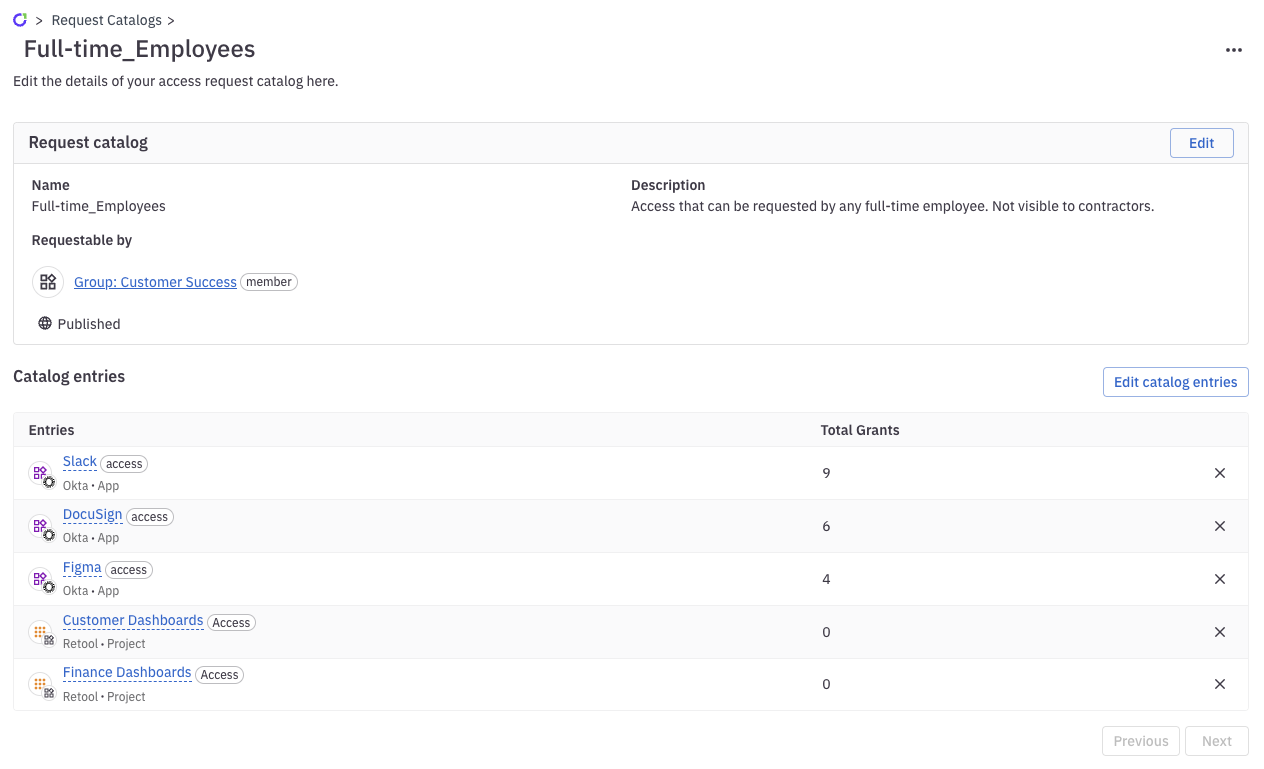Click the Slack Okta app icon

[42, 474]
